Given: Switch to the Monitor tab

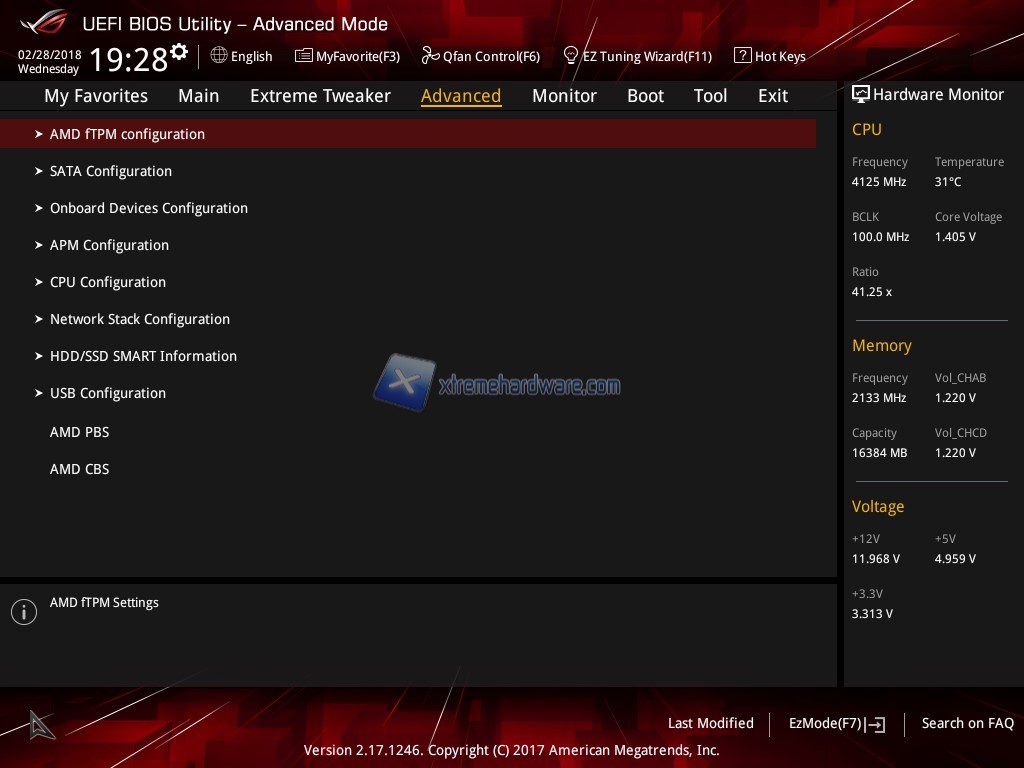Looking at the screenshot, I should click(x=564, y=96).
